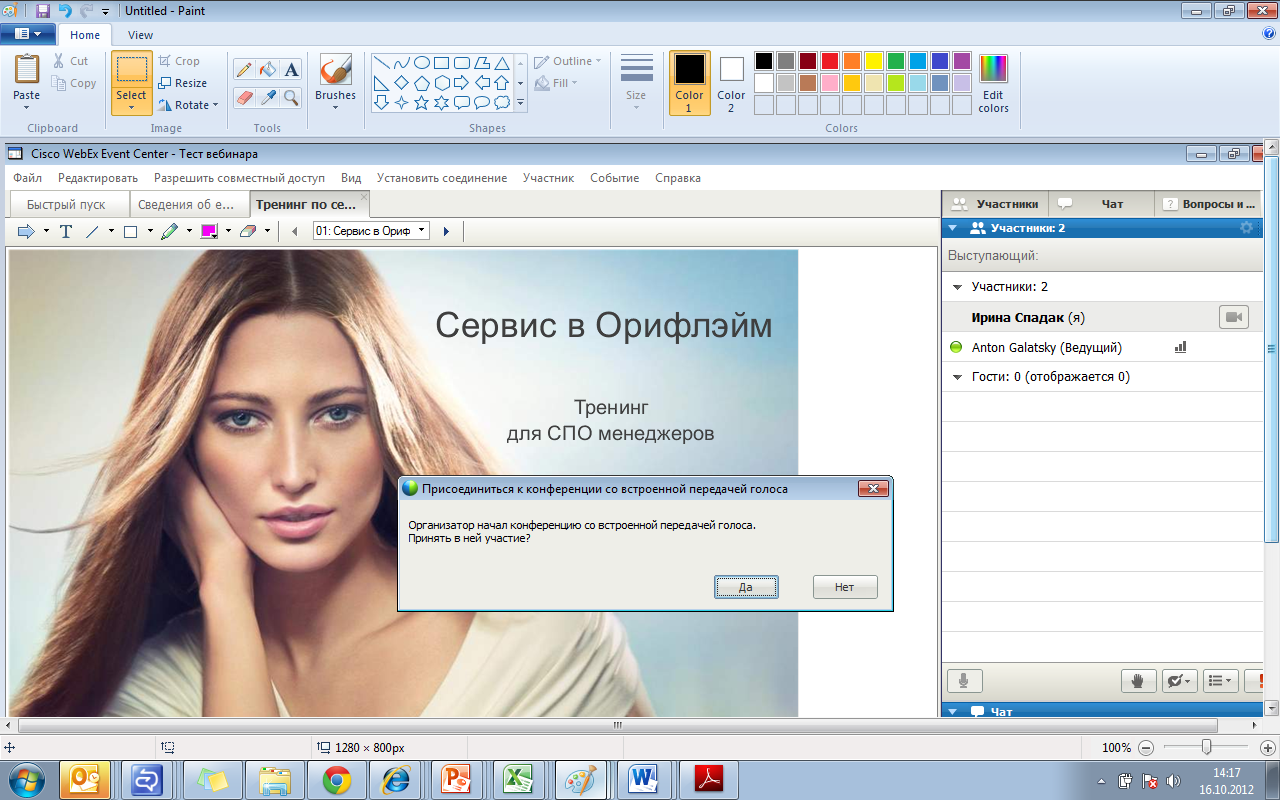1280x800 pixels.
Task: Click the microphone button in participants panel
Action: 964,681
